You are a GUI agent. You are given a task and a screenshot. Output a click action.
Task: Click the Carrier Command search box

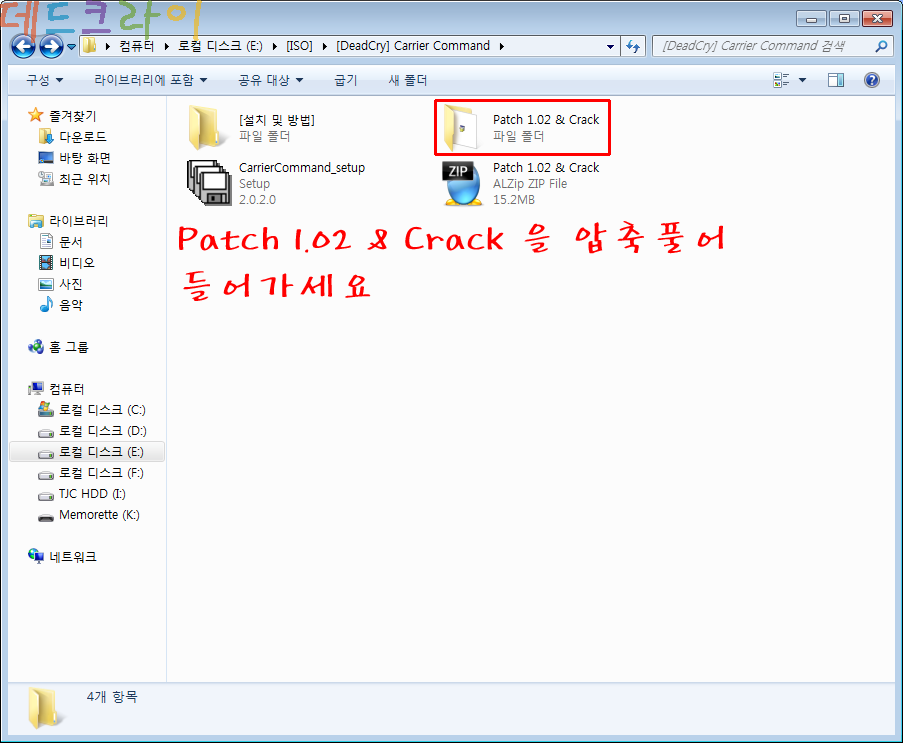(765, 46)
